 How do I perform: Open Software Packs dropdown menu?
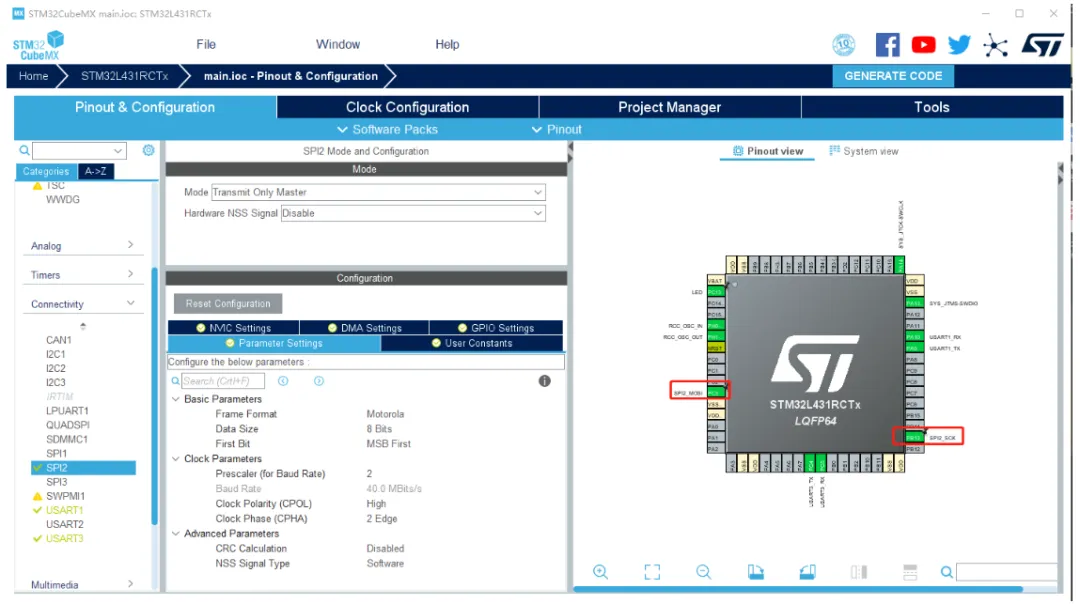387,129
